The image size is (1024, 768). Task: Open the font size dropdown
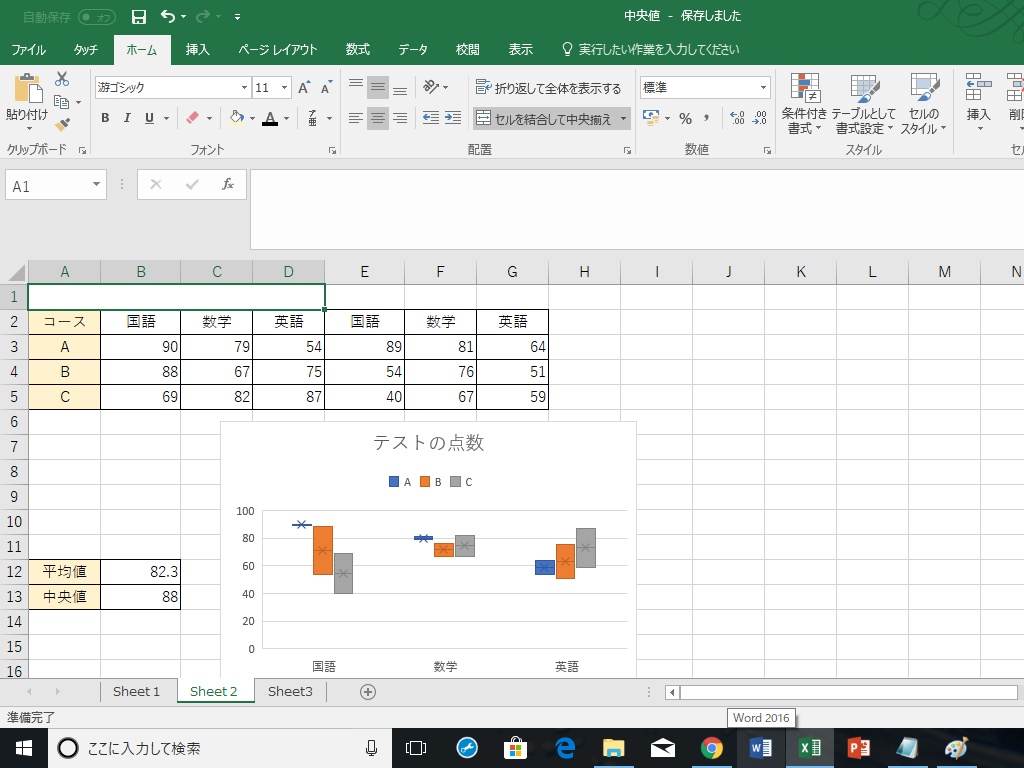284,87
